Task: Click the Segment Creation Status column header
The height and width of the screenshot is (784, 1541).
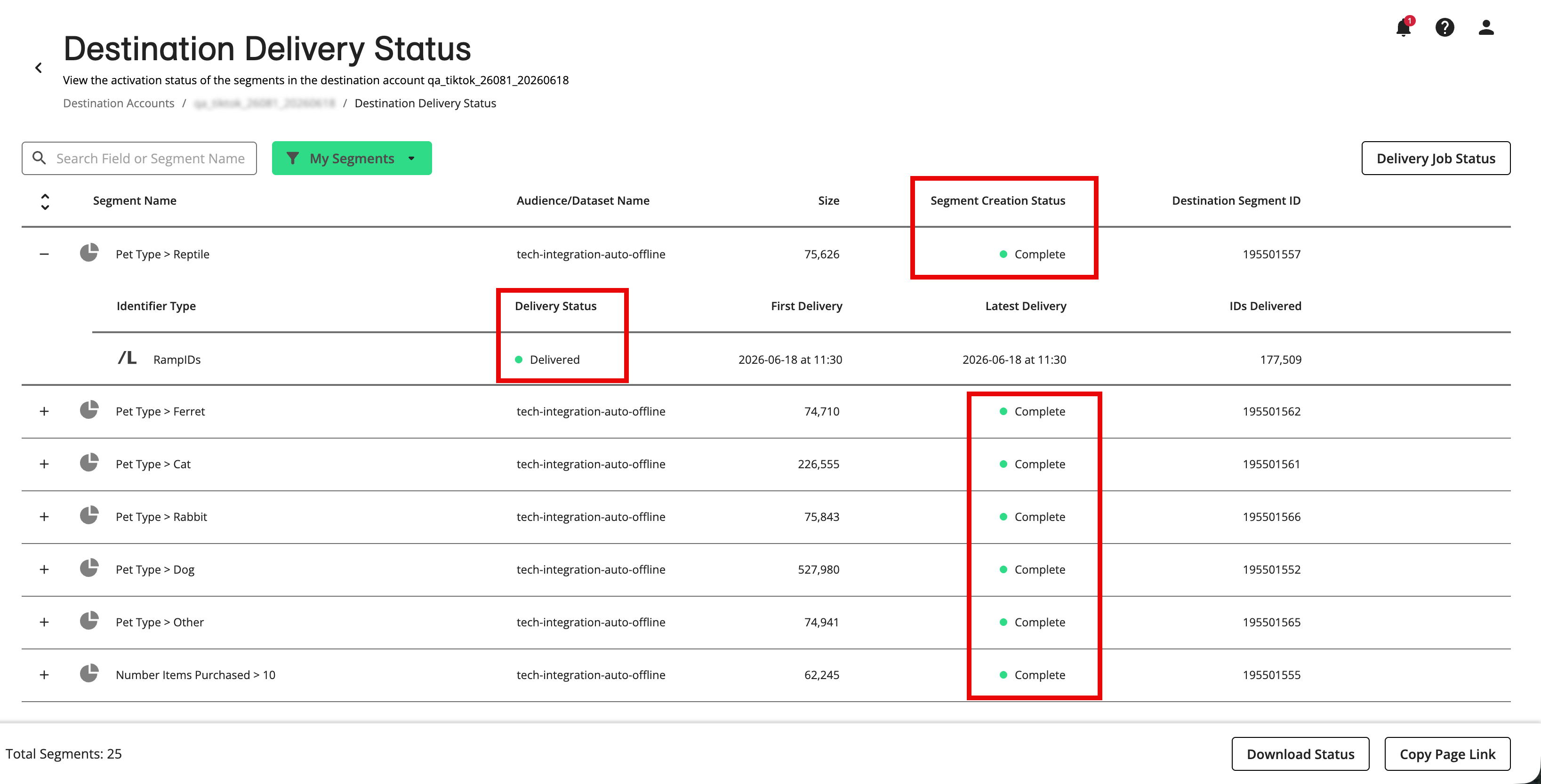Action: pos(998,201)
